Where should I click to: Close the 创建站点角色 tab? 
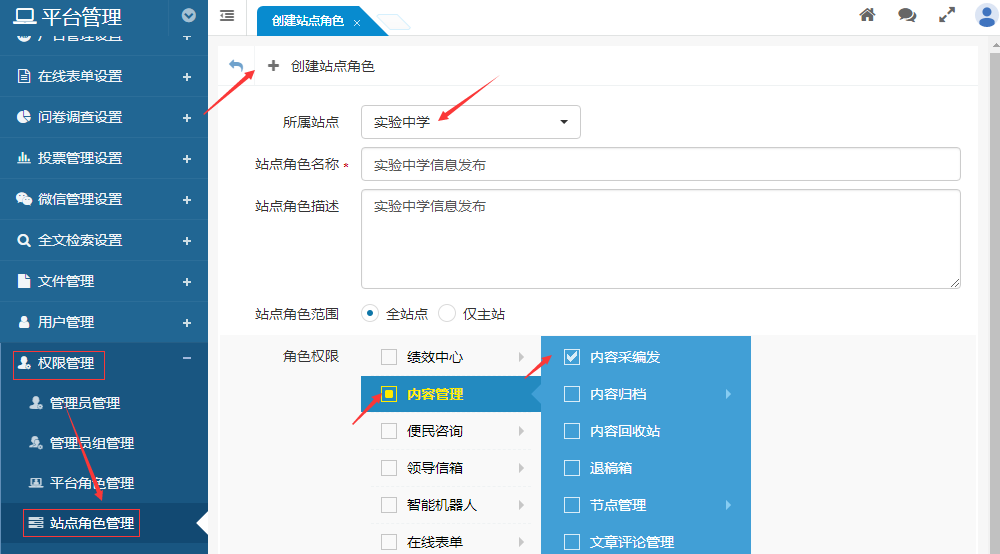tap(357, 22)
